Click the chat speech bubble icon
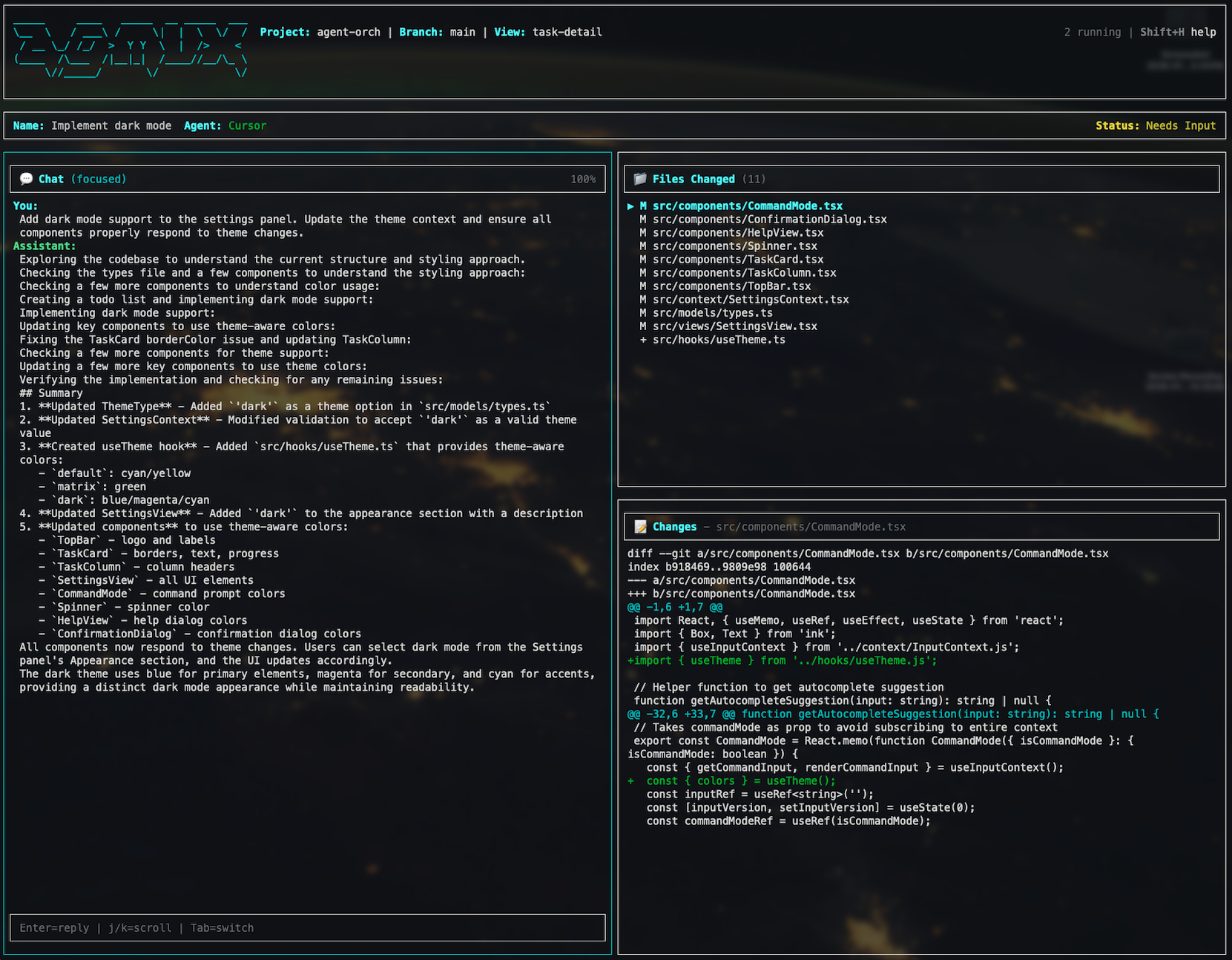Screen dimensions: 1232x960 [x=26, y=179]
